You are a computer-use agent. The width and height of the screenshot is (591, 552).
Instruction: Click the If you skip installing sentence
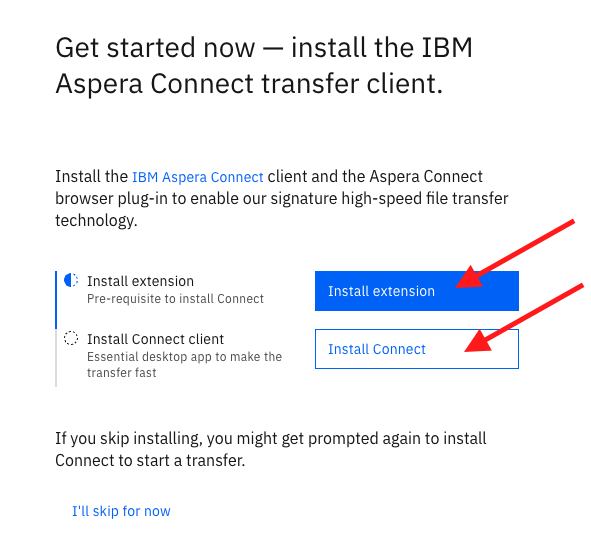[x=271, y=439]
